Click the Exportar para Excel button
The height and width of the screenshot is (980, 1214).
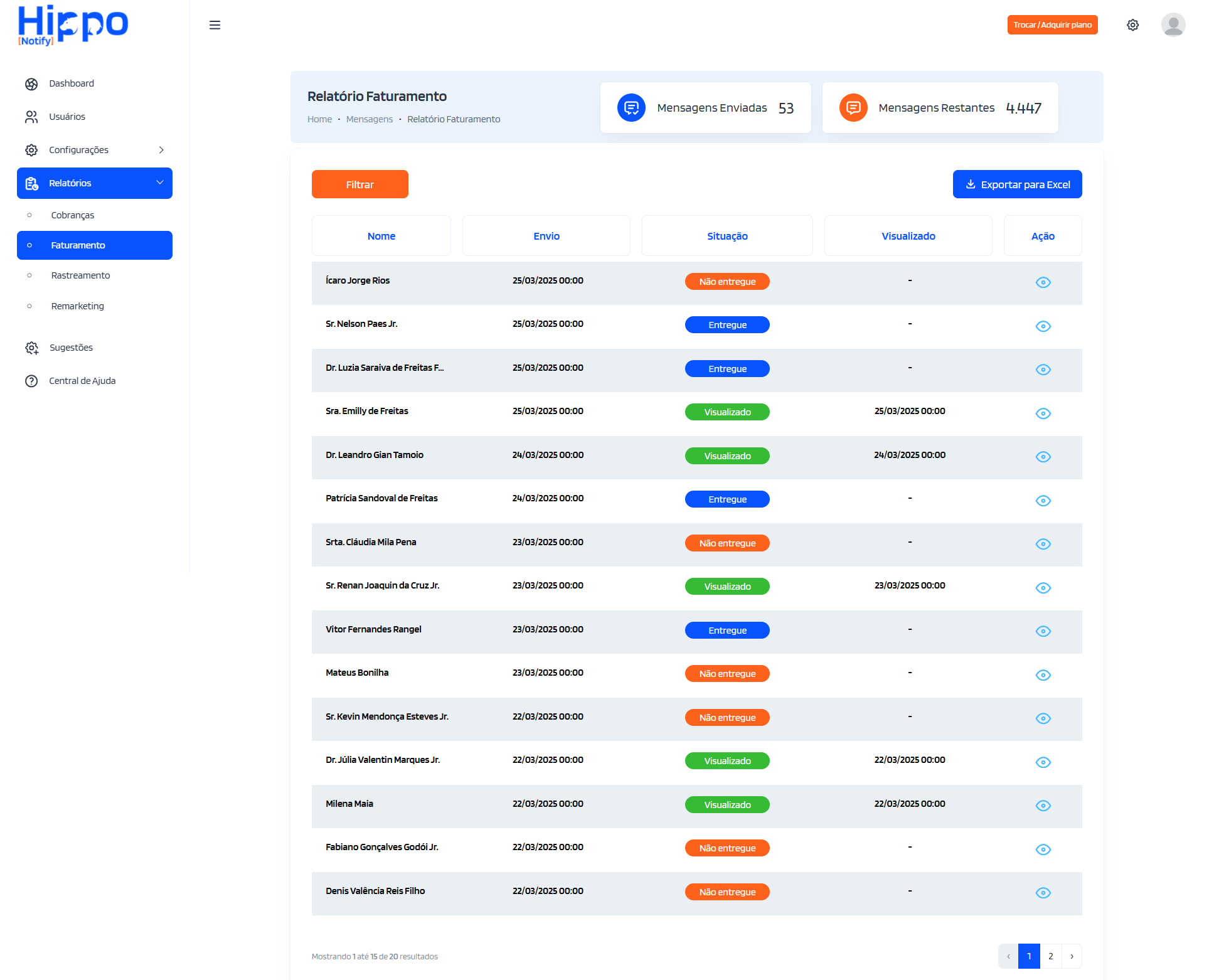point(1017,184)
